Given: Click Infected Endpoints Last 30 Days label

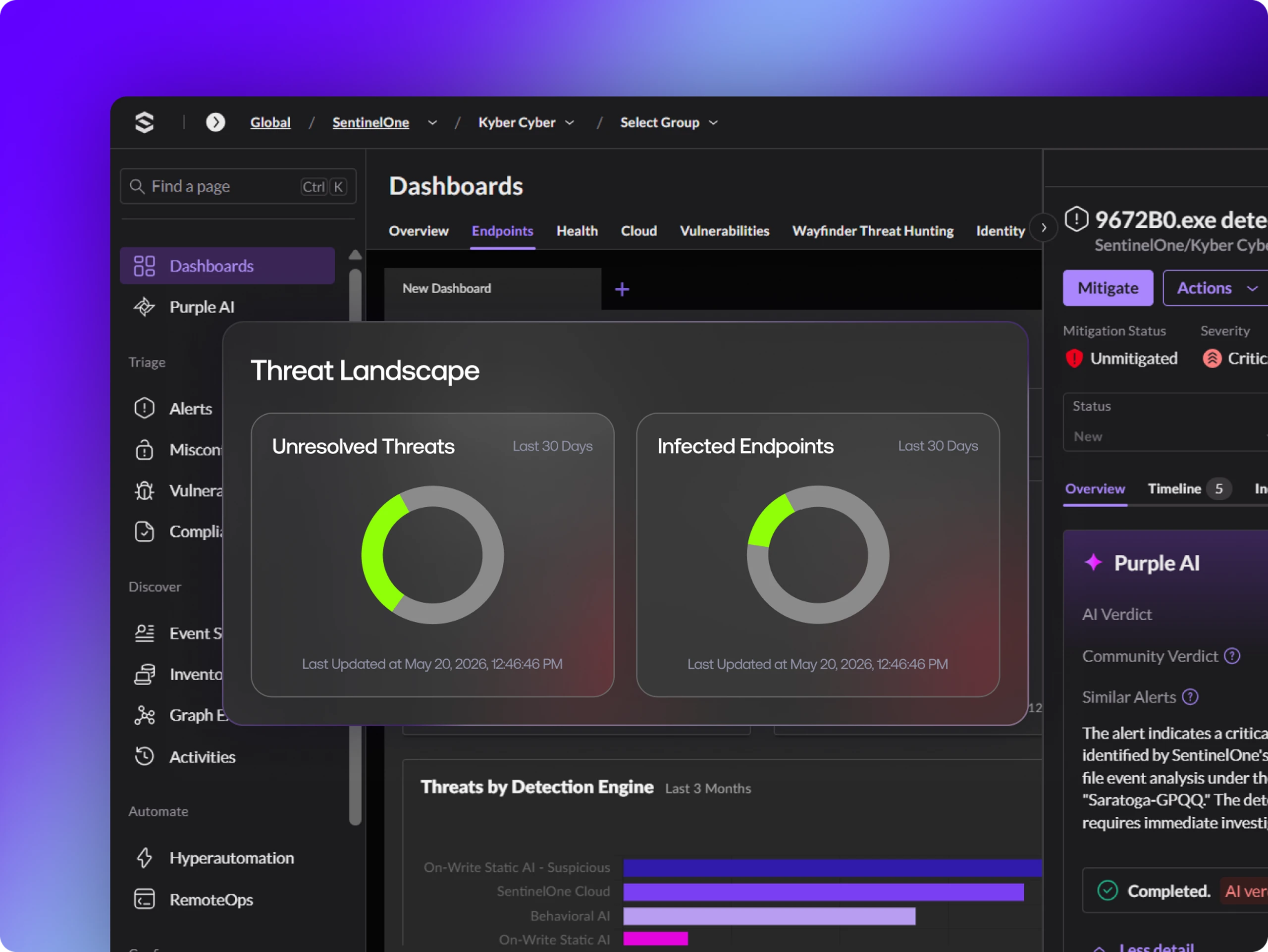Looking at the screenshot, I should coord(938,446).
